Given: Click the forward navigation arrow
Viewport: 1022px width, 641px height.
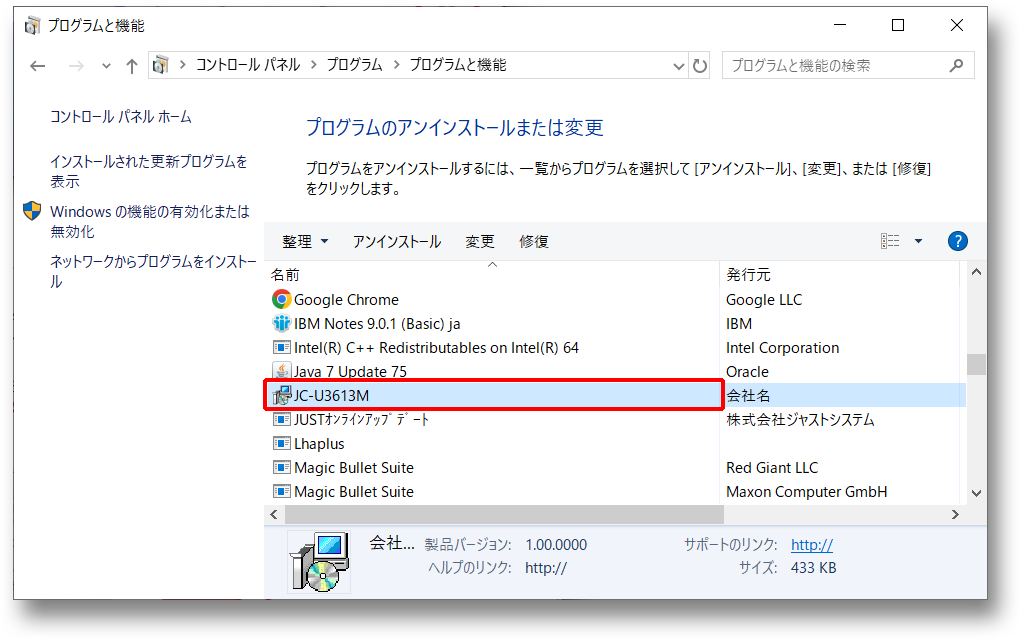Looking at the screenshot, I should pyautogui.click(x=76, y=66).
